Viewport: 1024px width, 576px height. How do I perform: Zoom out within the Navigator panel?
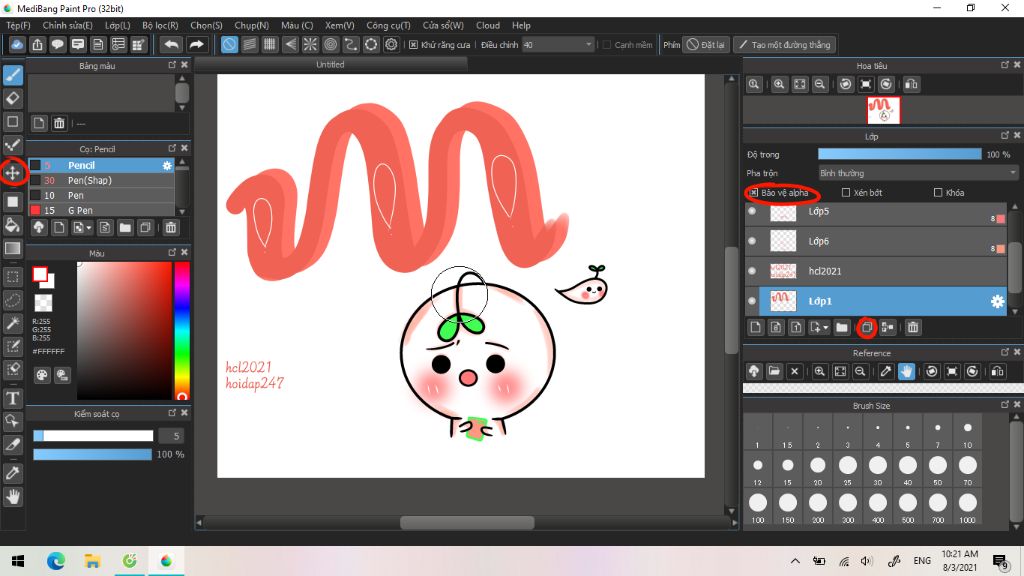[x=820, y=84]
